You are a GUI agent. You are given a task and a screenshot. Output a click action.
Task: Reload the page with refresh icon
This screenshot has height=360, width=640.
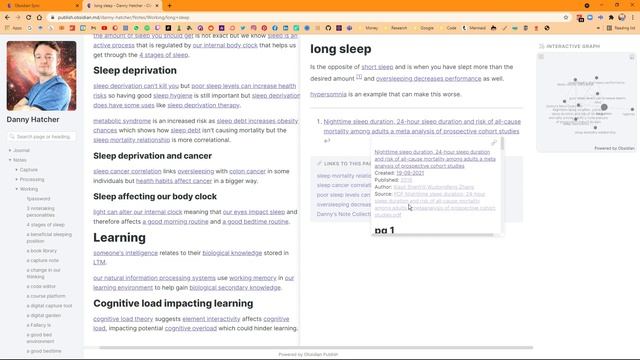coord(29,18)
